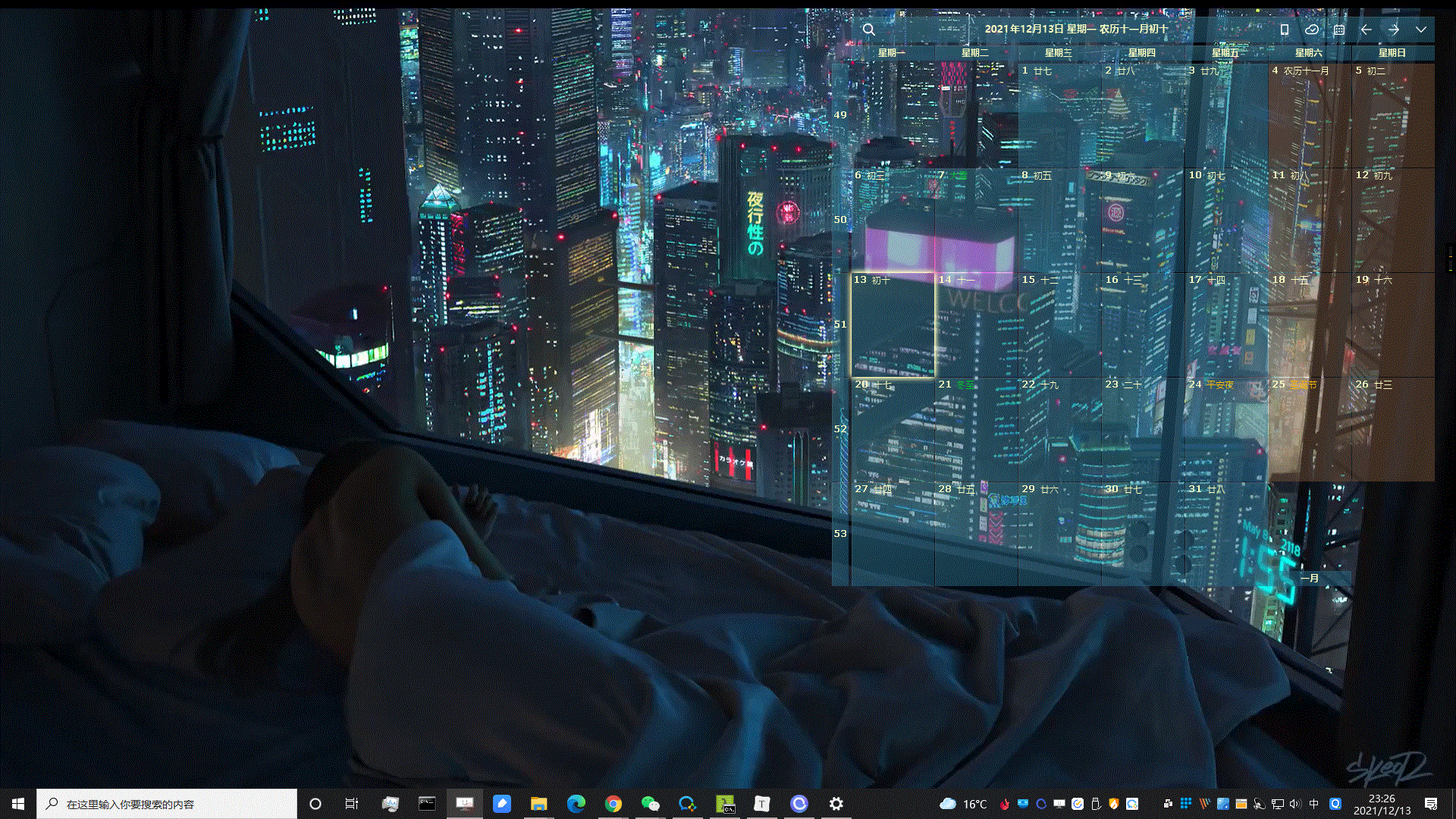
Task: Open the clock showing 23:26 2021/12/13
Action: click(x=1382, y=804)
